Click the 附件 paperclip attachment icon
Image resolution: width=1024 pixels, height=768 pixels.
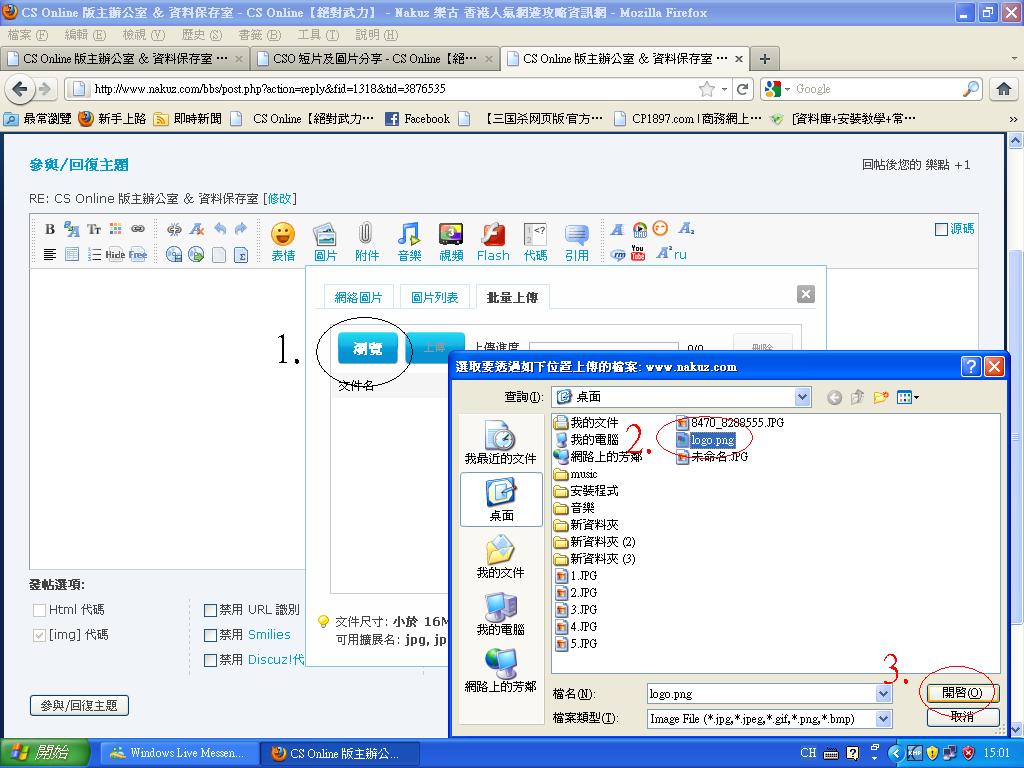(x=367, y=241)
